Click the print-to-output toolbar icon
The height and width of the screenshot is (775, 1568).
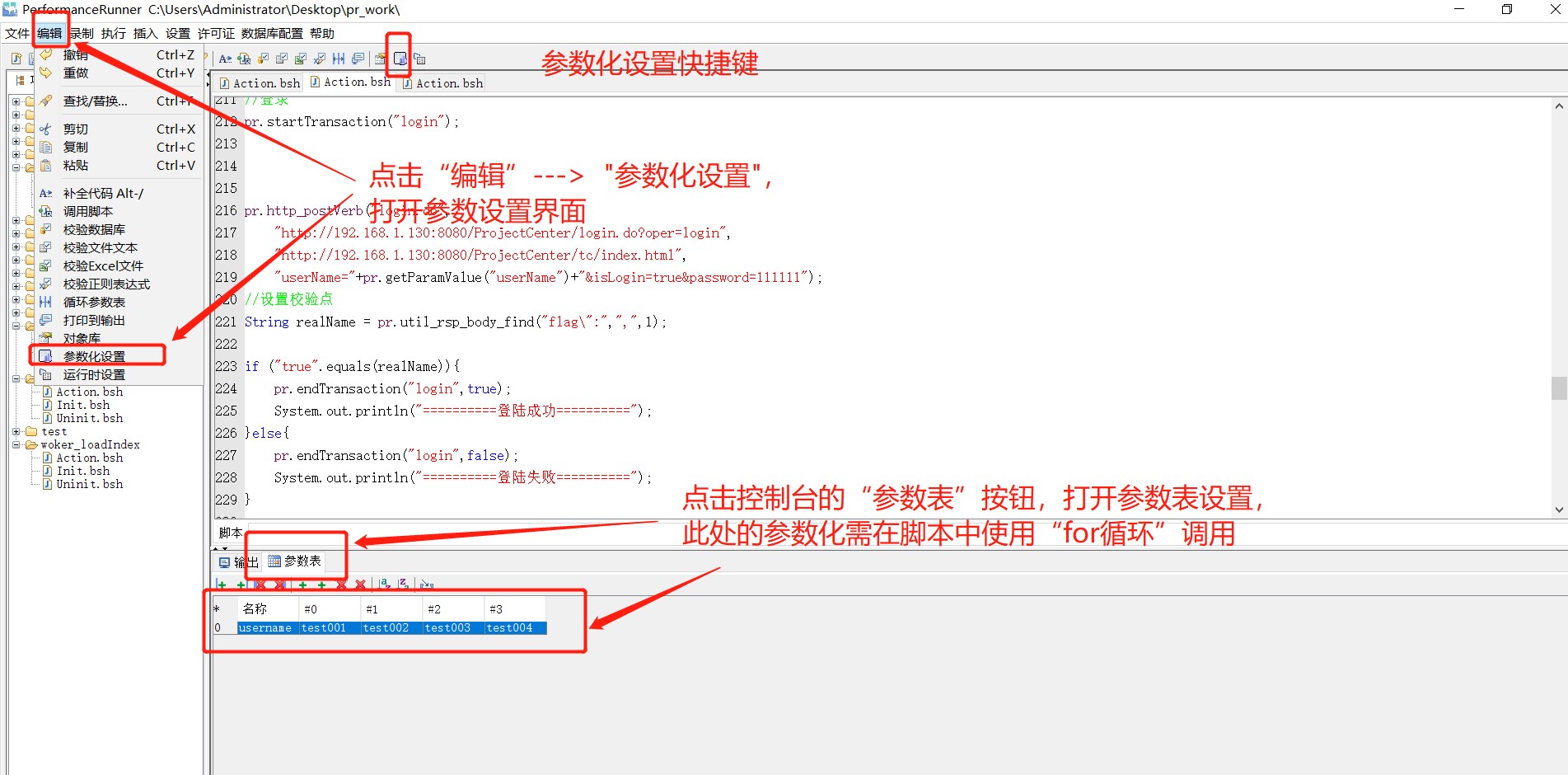click(358, 59)
